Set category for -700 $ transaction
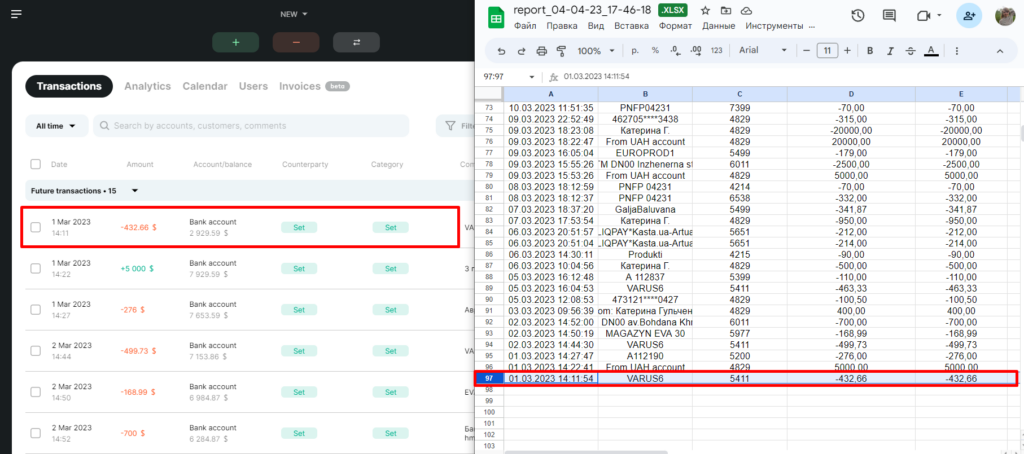Viewport: 1024px width, 454px height. [x=391, y=433]
